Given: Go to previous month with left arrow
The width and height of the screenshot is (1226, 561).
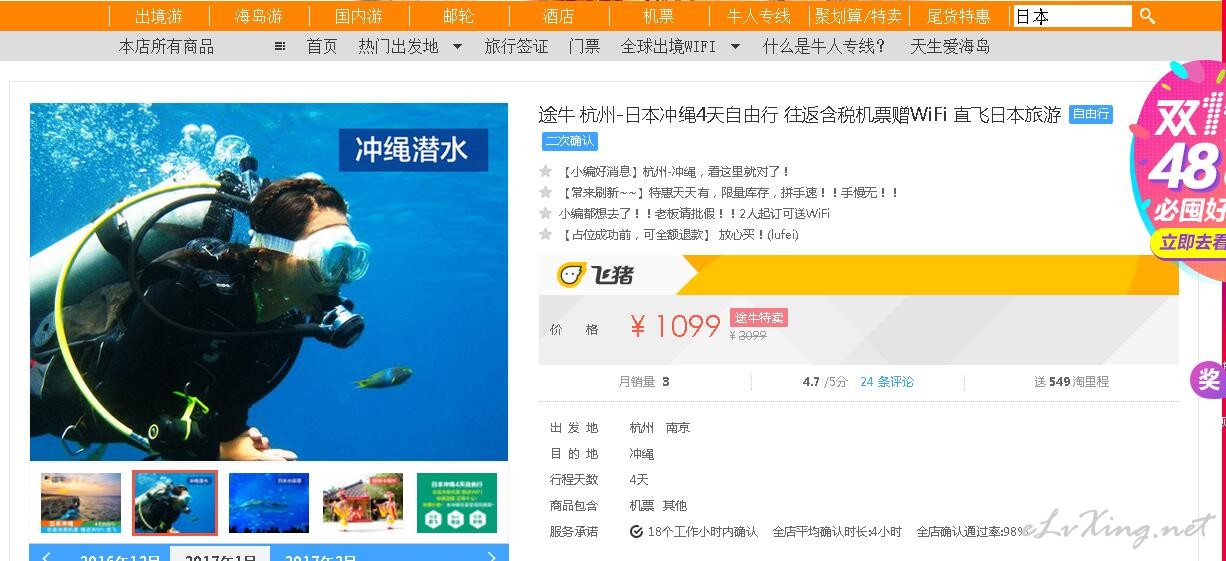Looking at the screenshot, I should pos(46,557).
